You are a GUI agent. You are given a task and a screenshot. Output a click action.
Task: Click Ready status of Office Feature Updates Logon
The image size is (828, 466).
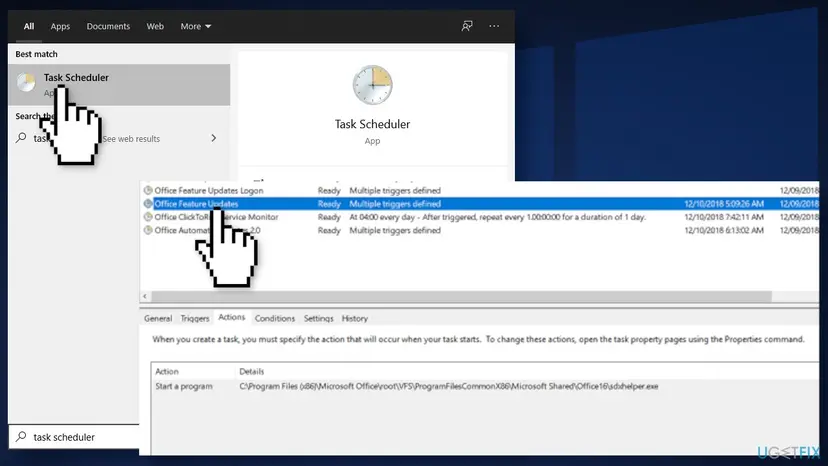(329, 190)
